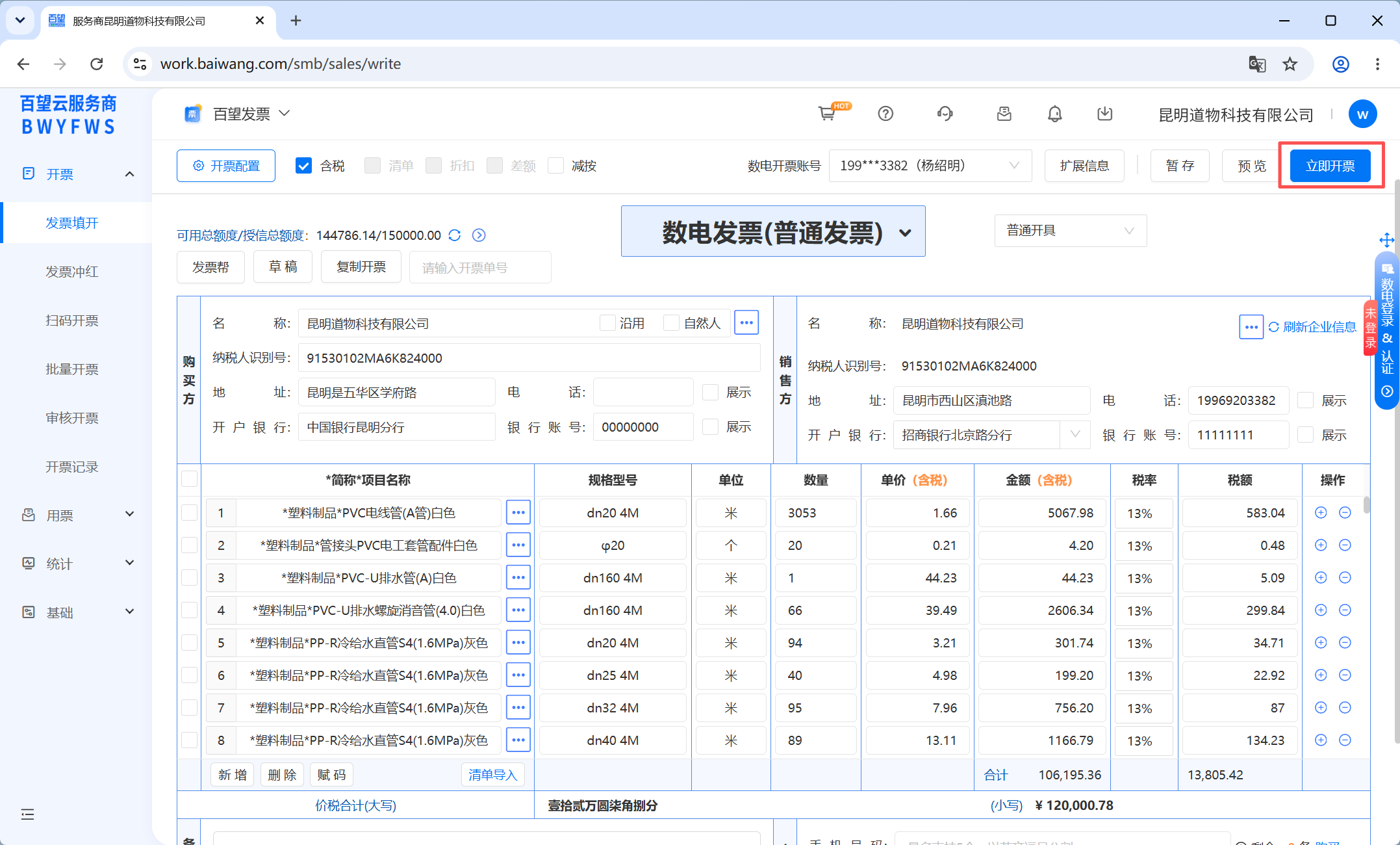
Task: Open the help question mark icon
Action: (x=885, y=114)
